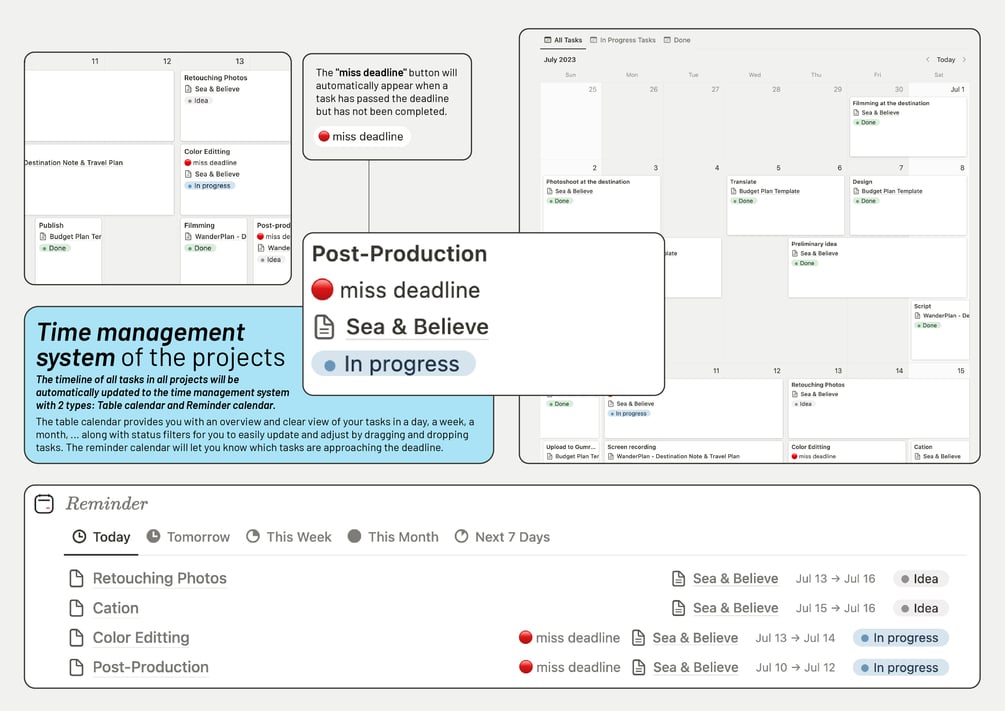The image size is (1005, 711).
Task: Open Filmming at the destination calendar card
Action: (908, 126)
